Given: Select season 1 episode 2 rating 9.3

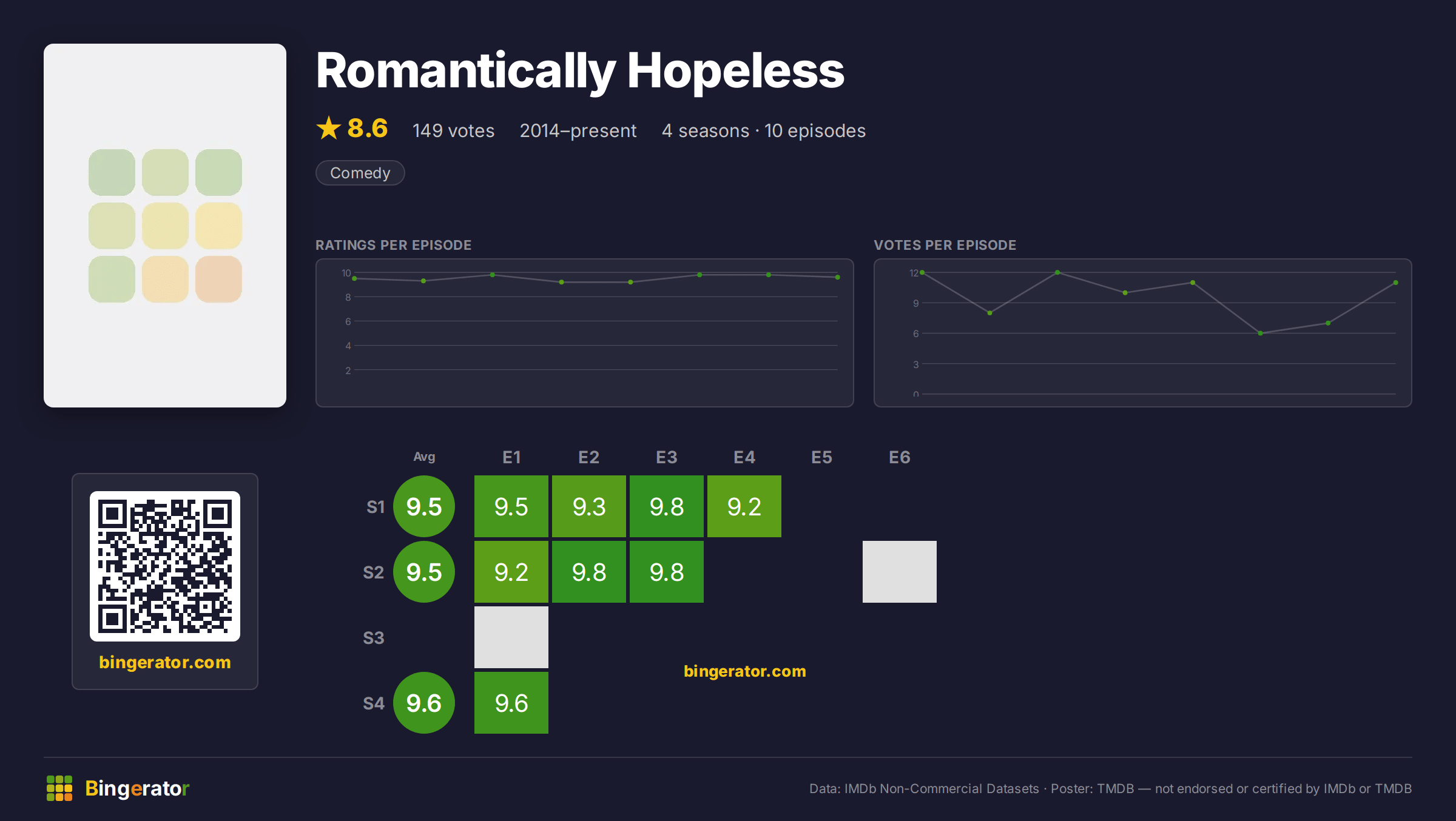Looking at the screenshot, I should tap(589, 506).
